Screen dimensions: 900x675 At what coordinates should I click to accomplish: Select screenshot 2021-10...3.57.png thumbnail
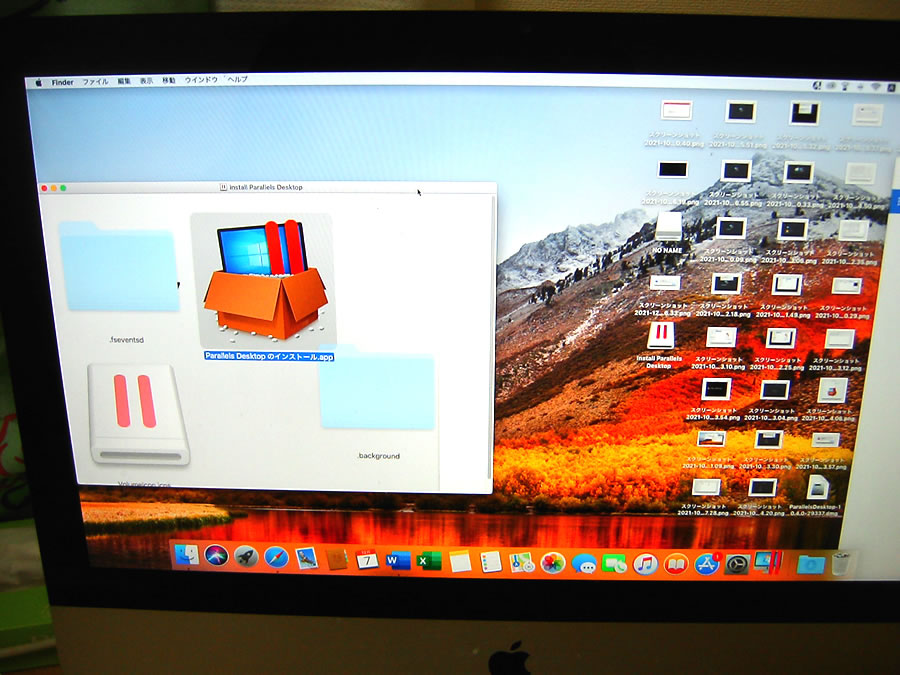(825, 440)
